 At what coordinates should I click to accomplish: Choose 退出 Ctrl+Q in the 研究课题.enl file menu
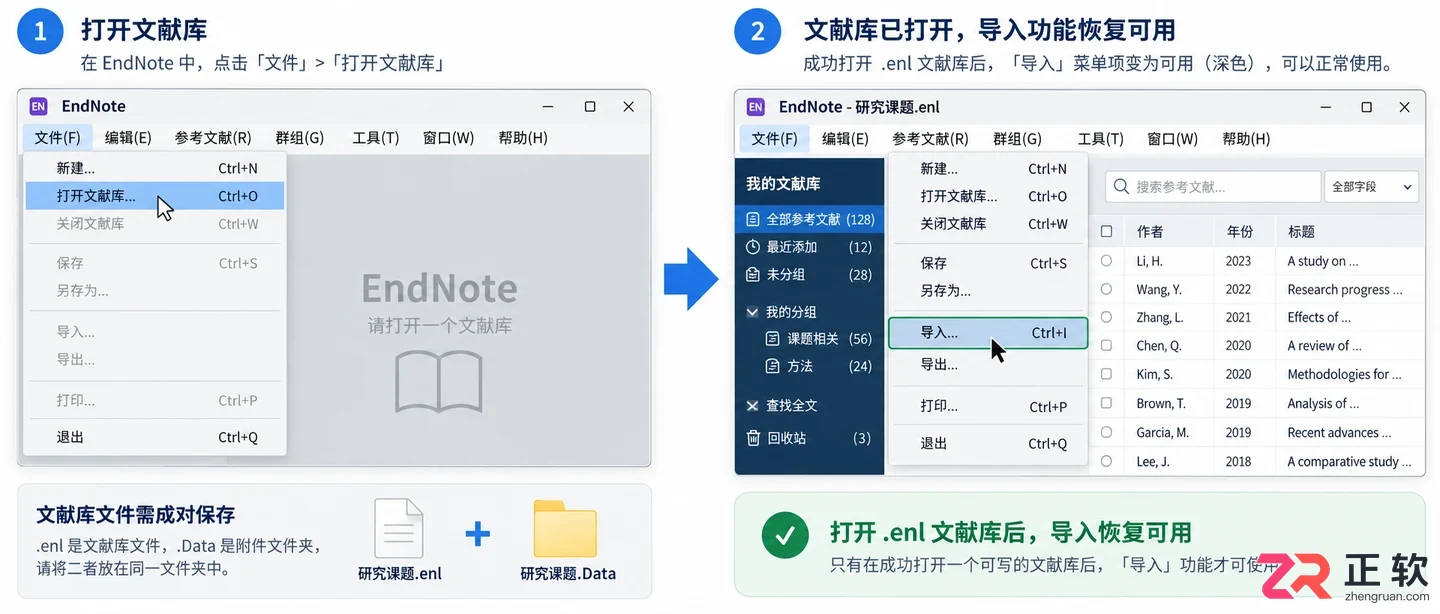(988, 443)
